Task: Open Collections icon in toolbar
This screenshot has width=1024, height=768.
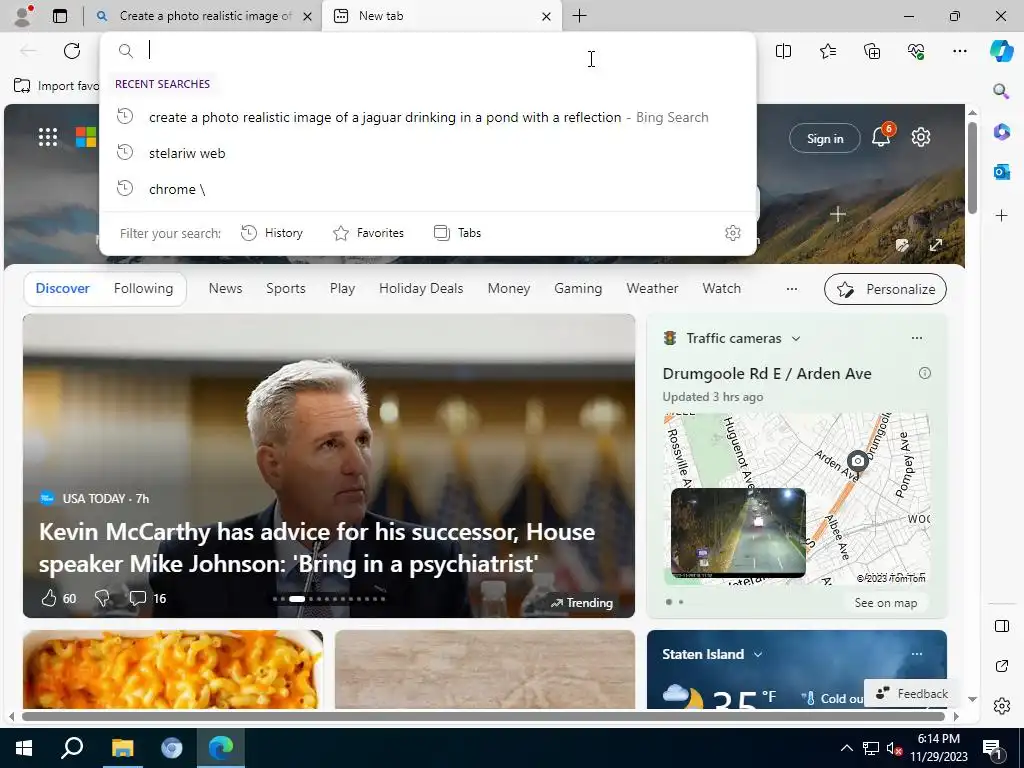Action: click(x=872, y=51)
